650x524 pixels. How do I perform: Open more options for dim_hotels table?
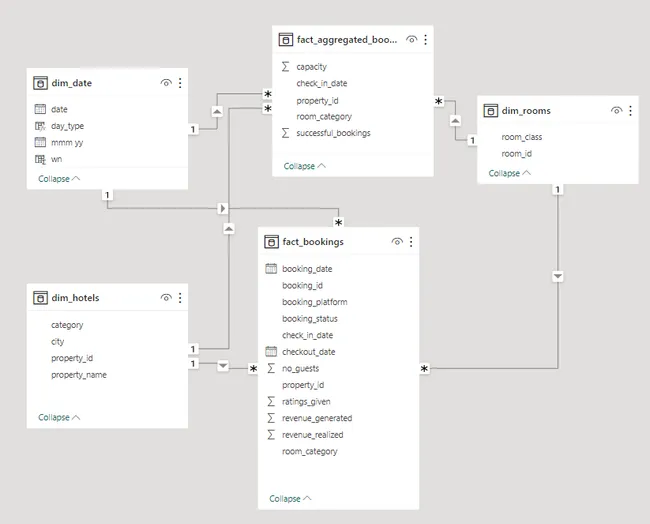pyautogui.click(x=180, y=298)
